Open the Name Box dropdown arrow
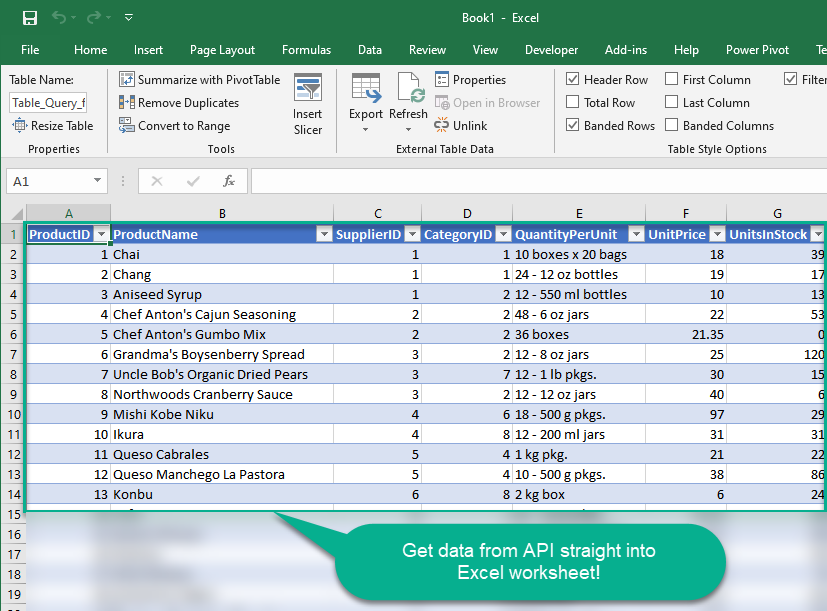827x611 pixels. click(x=98, y=181)
